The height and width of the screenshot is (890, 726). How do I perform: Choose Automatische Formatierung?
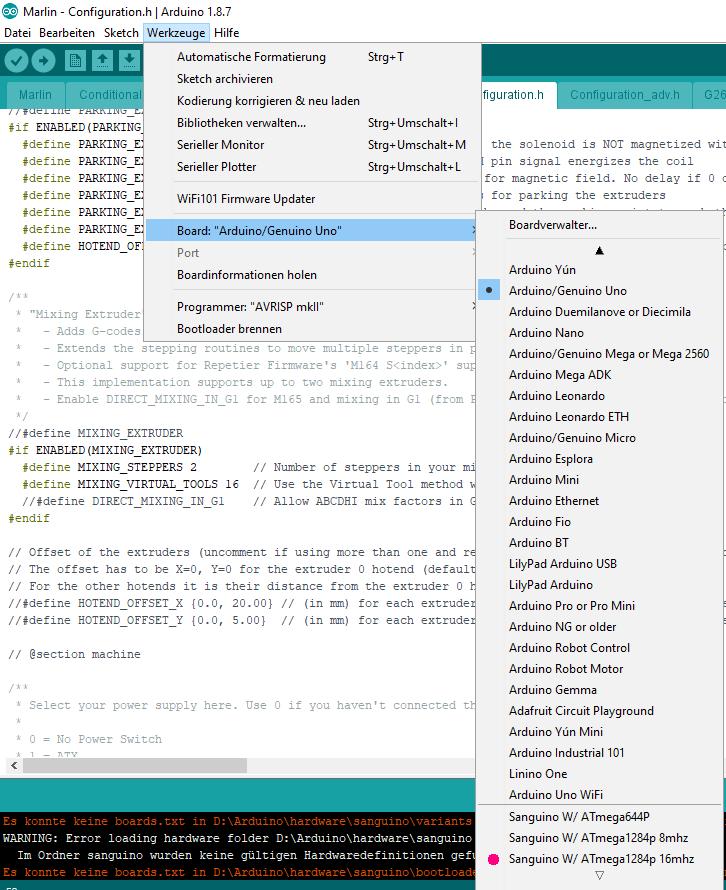310,57
